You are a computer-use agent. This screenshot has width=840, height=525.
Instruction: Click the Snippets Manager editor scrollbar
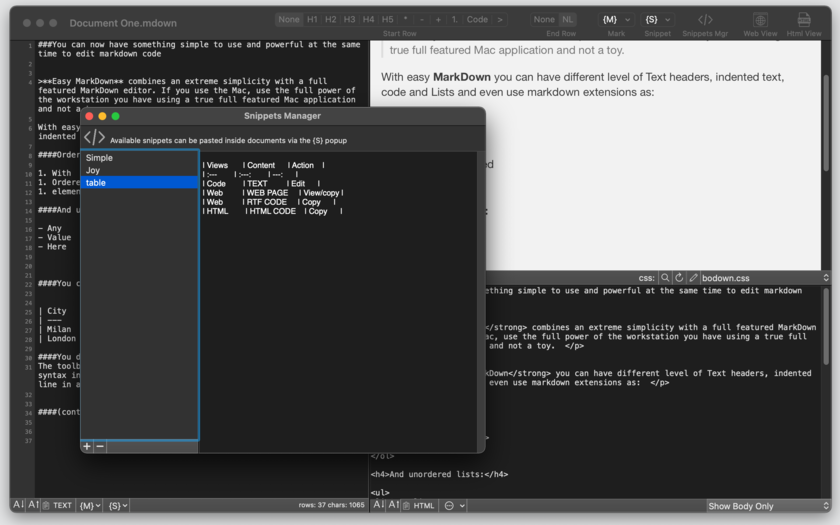point(481,302)
